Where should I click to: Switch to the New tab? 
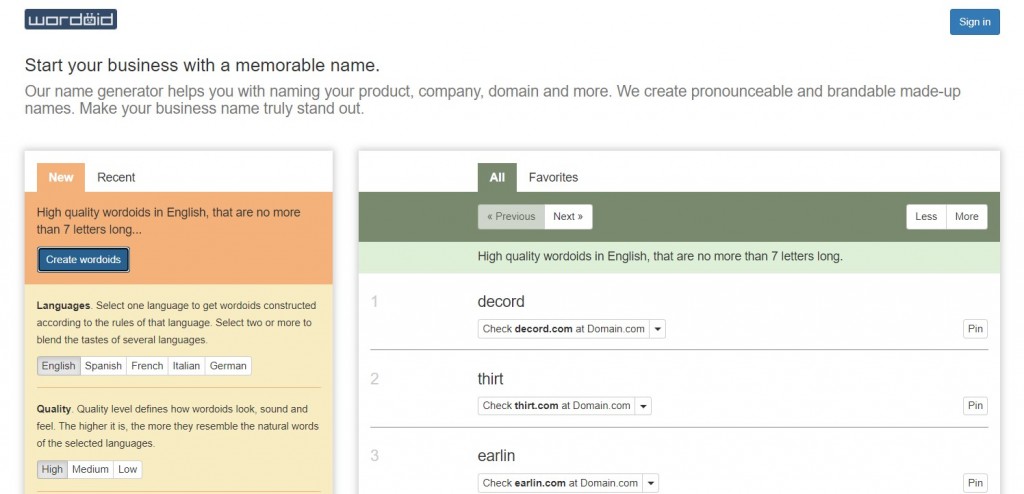pyautogui.click(x=61, y=177)
